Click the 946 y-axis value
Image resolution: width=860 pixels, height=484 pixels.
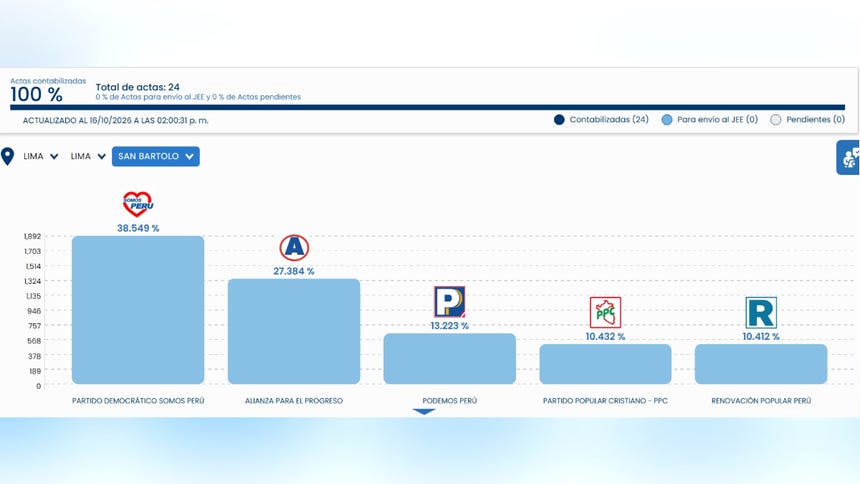[x=34, y=311]
